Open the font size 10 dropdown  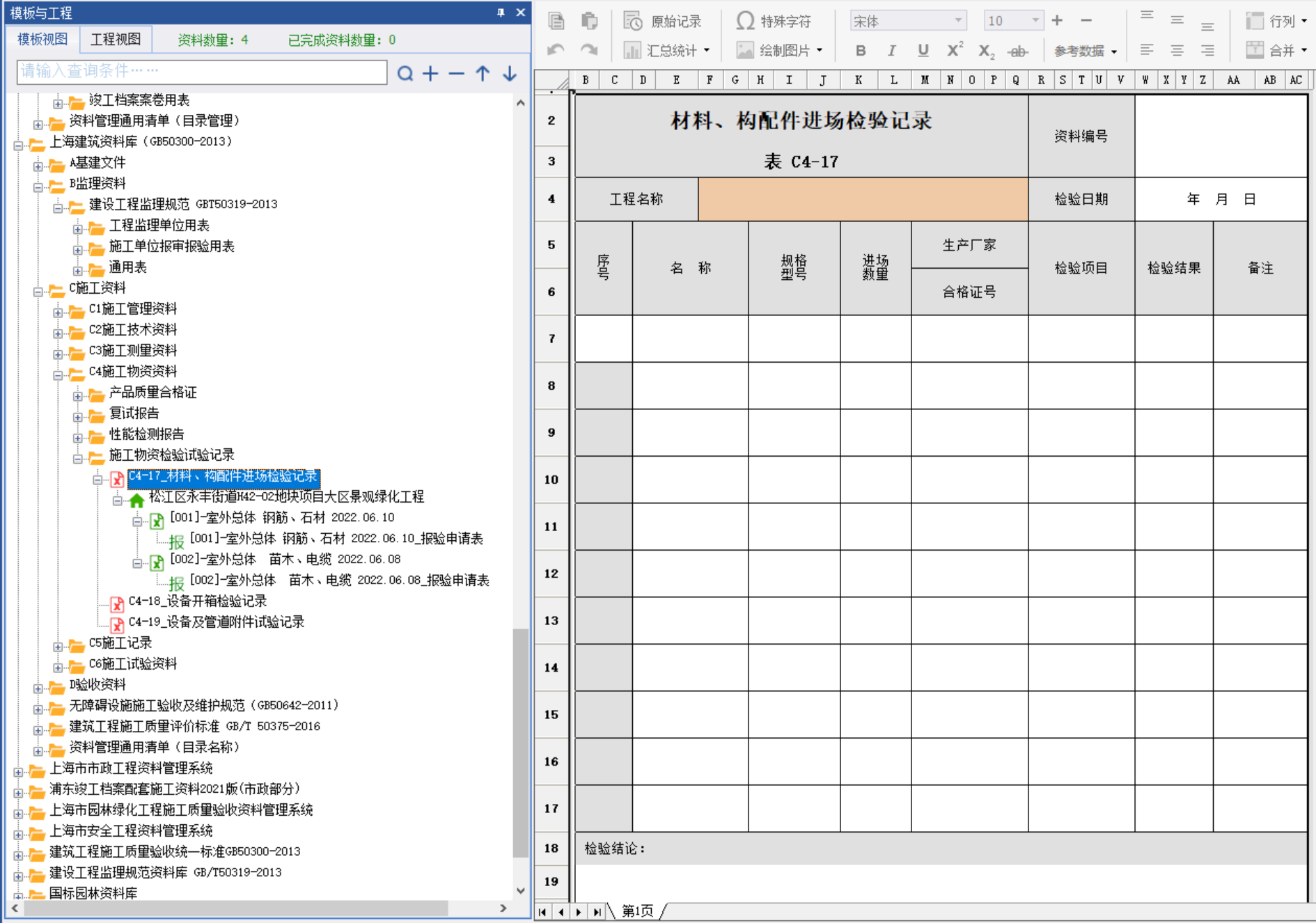(1035, 21)
